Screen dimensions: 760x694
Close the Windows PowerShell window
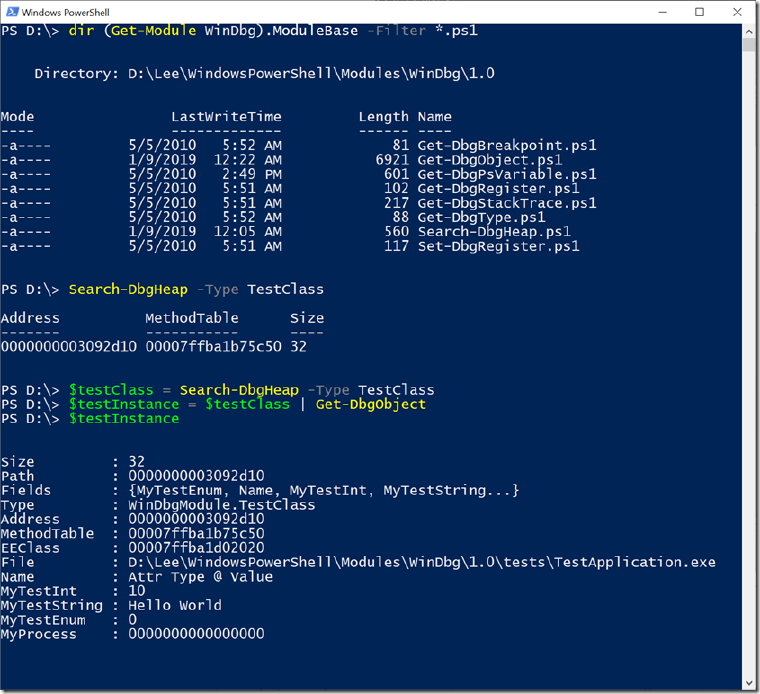[x=737, y=12]
